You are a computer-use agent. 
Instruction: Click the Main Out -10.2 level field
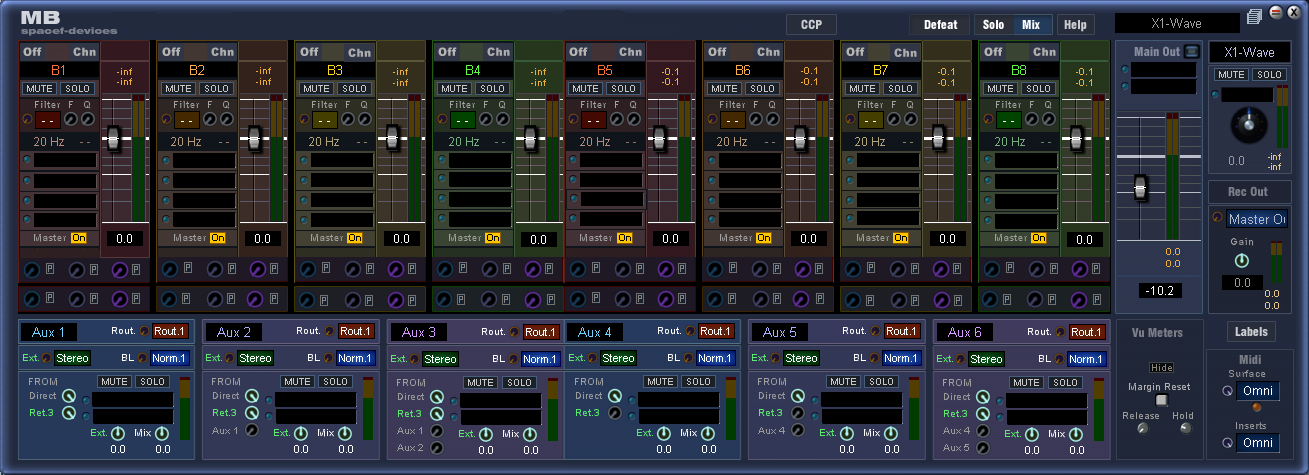tap(1160, 290)
